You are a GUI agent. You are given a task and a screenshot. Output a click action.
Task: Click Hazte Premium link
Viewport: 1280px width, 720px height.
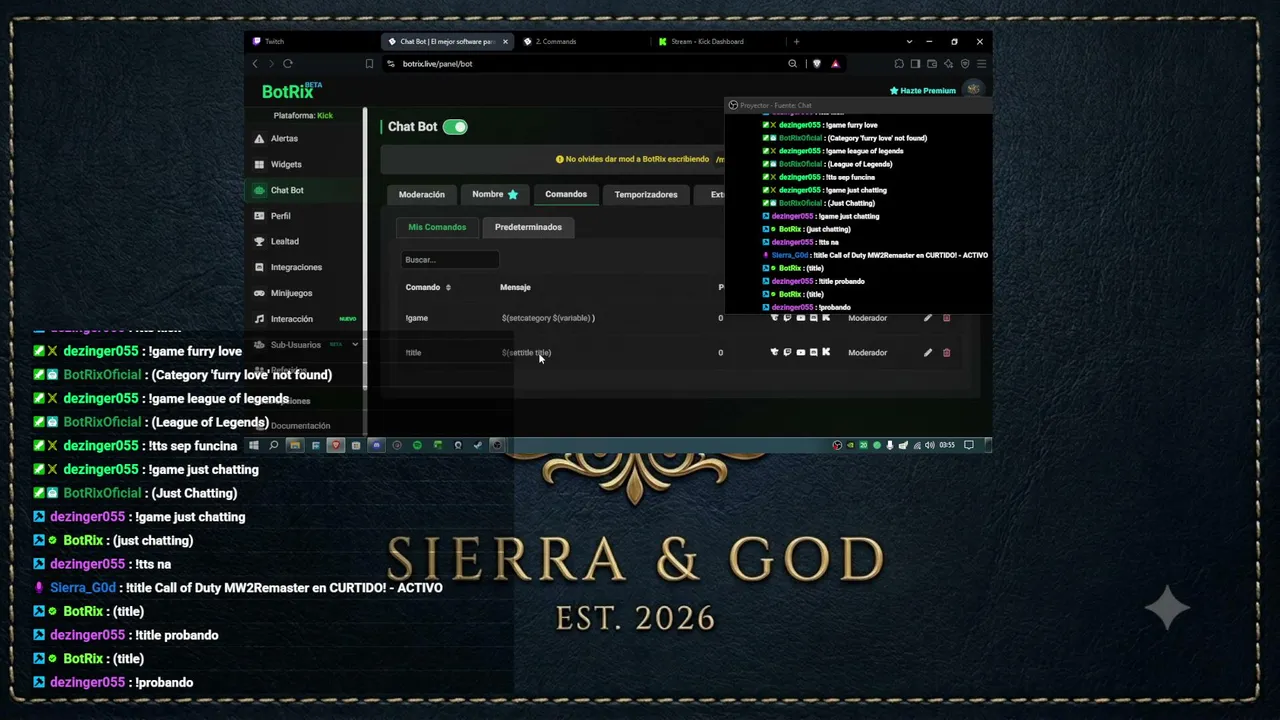[923, 91]
